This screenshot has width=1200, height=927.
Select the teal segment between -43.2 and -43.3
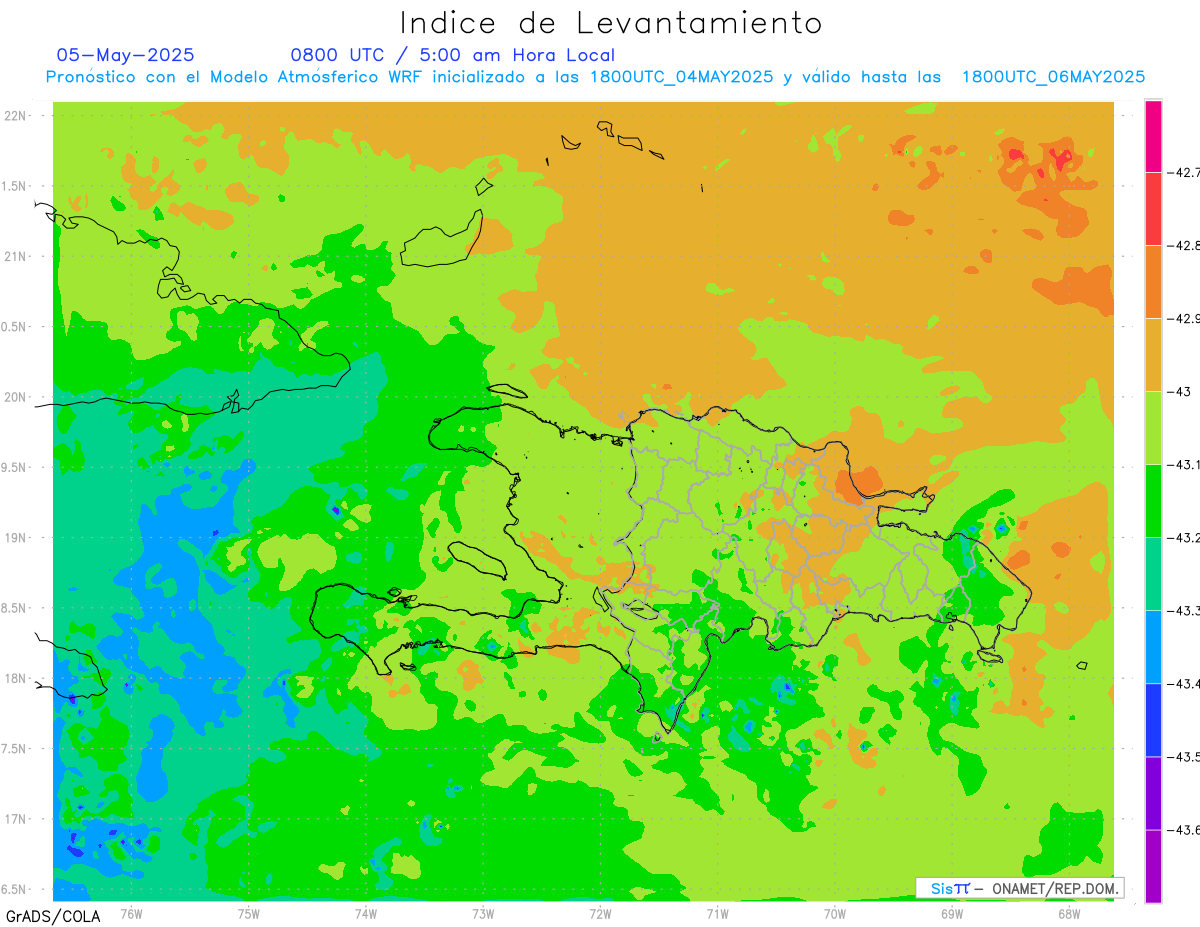(x=1153, y=574)
